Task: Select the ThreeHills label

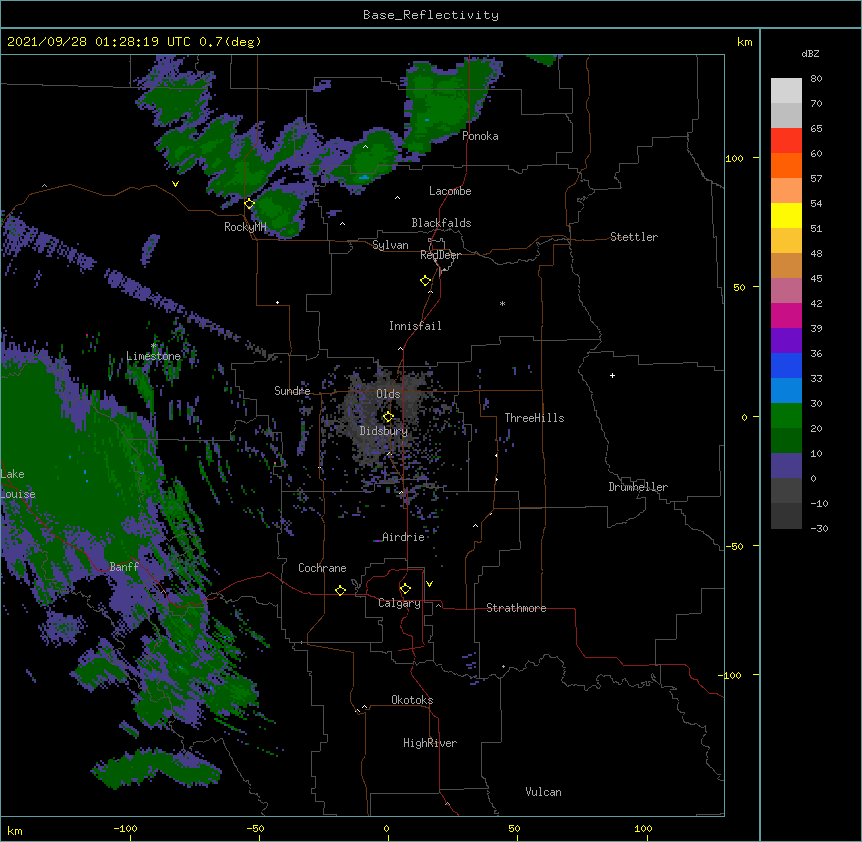Action: [534, 418]
